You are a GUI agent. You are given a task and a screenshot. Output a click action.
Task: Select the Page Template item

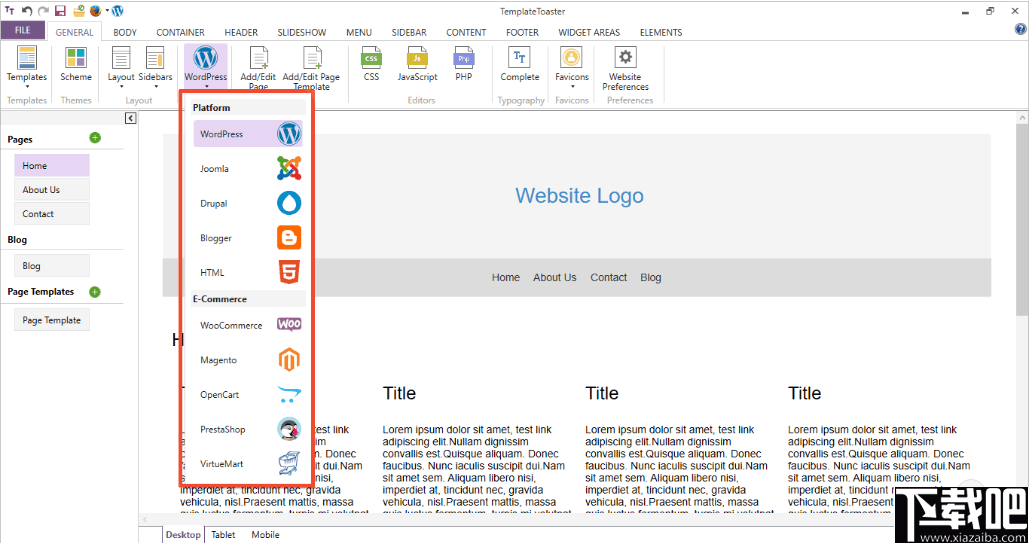[52, 320]
